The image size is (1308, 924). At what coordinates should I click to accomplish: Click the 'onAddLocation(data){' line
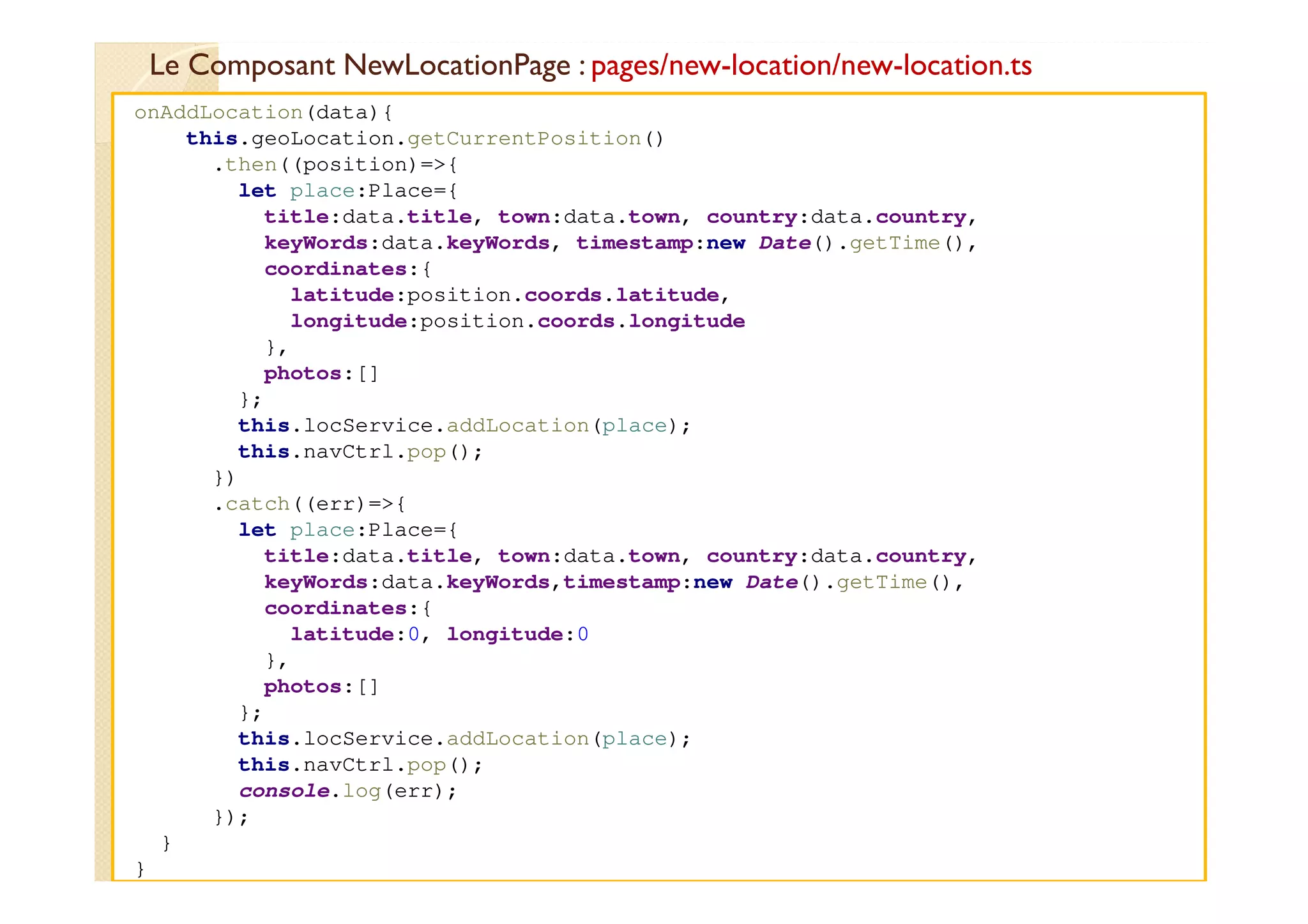(263, 112)
